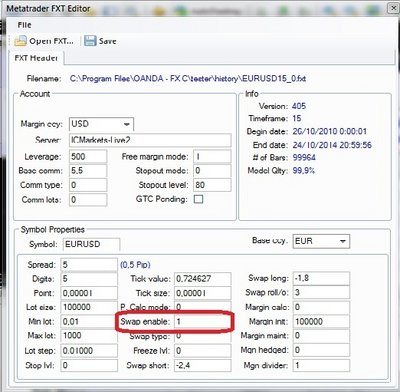Click the Stopout level field
The height and width of the screenshot is (392, 400).
tap(212, 185)
